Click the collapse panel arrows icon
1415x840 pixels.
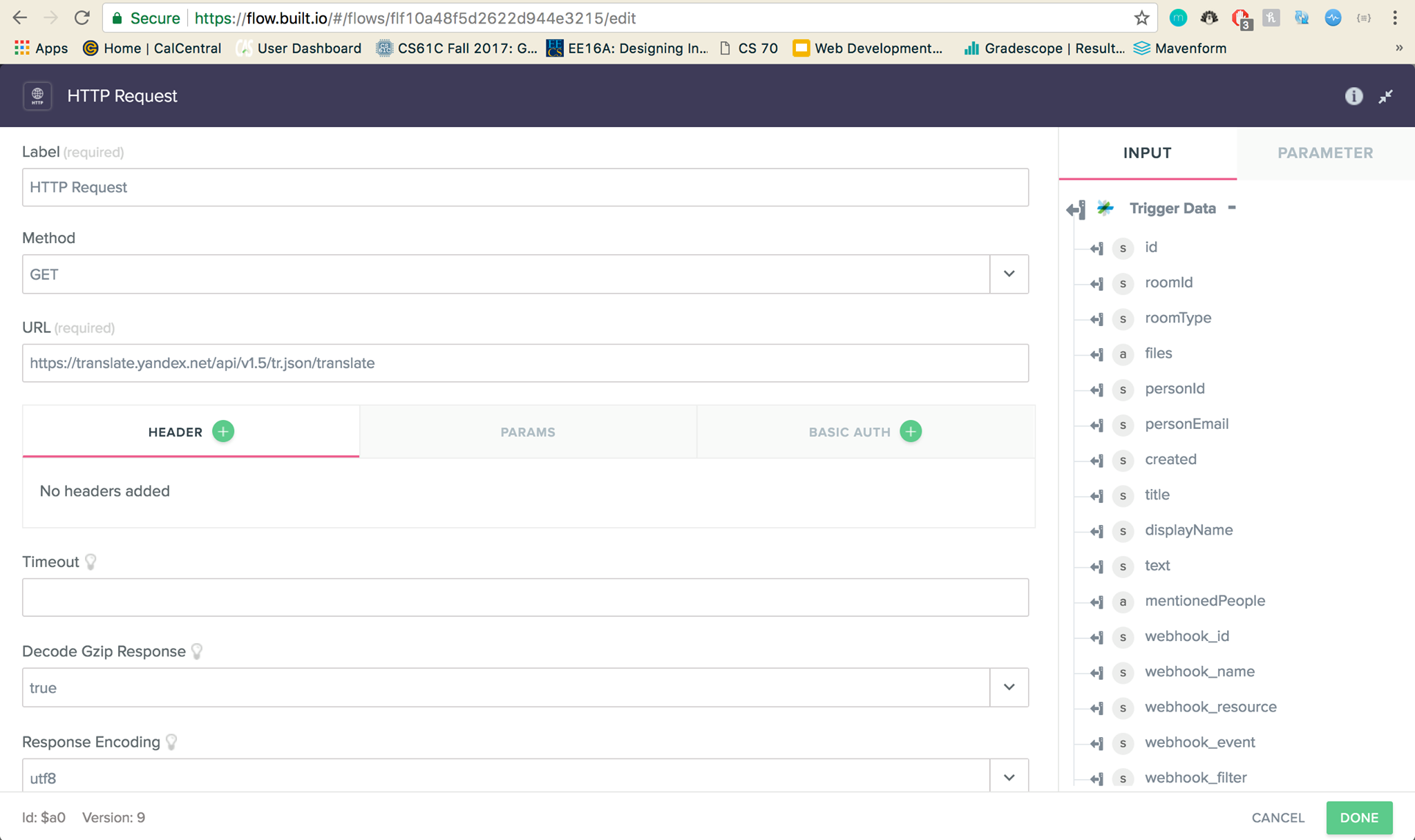pyautogui.click(x=1385, y=97)
